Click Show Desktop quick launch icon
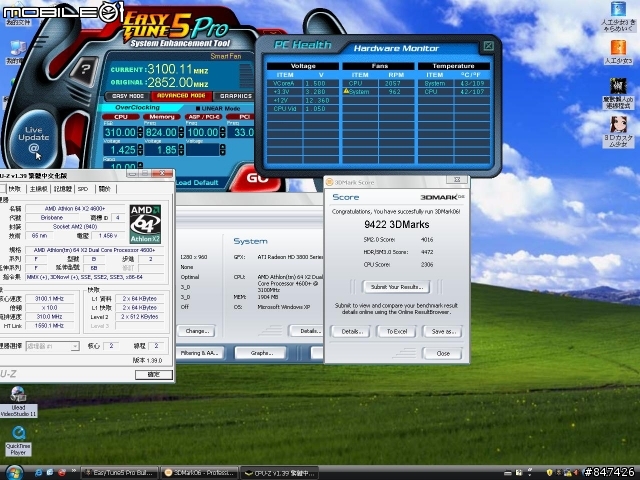This screenshot has height=480, width=640. [50, 473]
